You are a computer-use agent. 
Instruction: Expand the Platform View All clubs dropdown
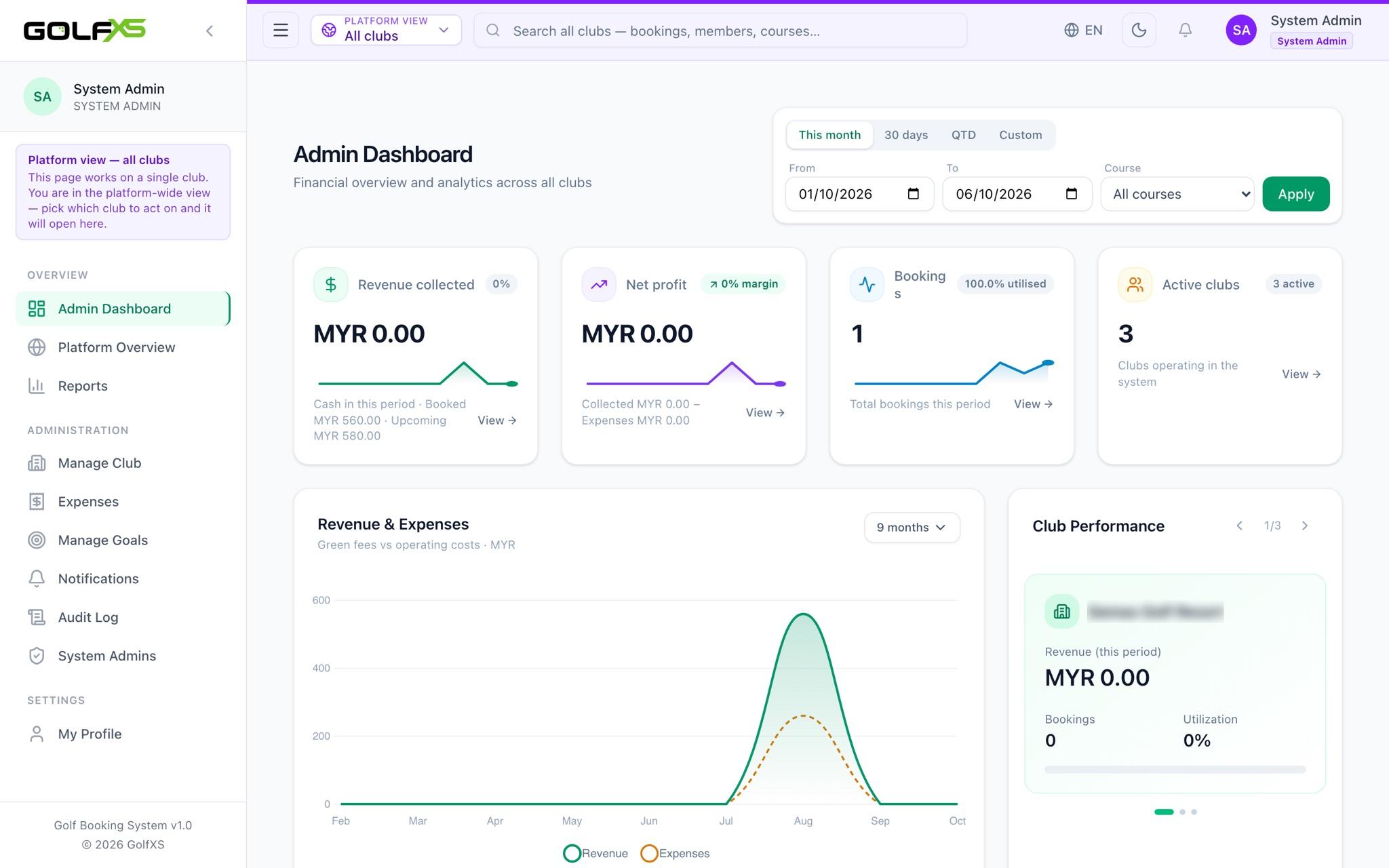[386, 30]
